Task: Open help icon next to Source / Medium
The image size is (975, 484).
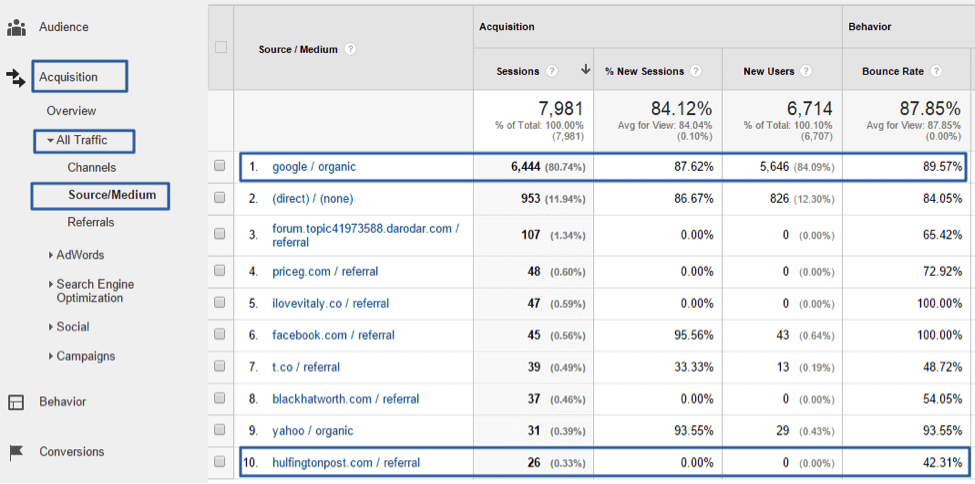Action: 350,49
